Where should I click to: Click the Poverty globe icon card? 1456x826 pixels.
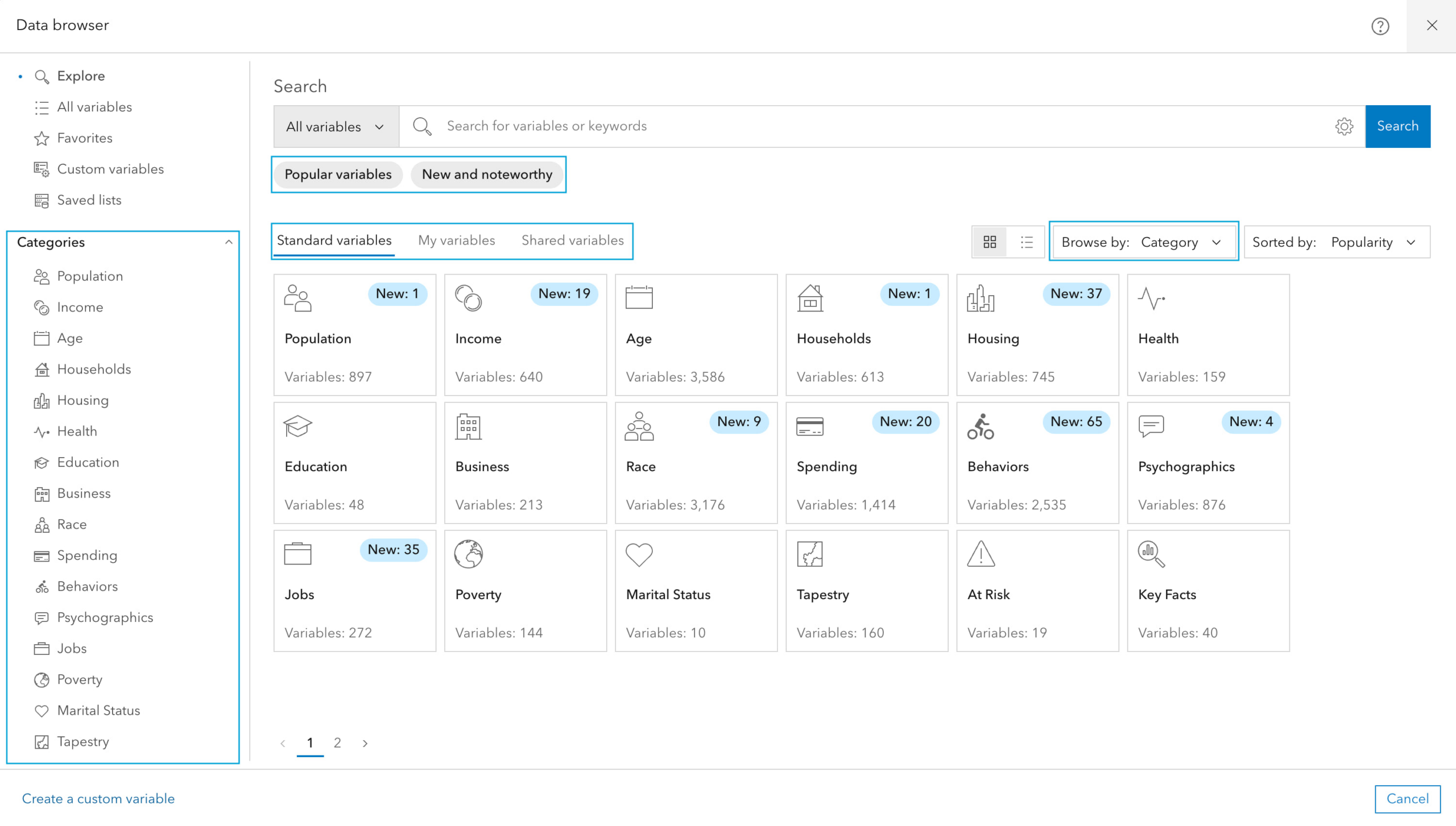[525, 591]
